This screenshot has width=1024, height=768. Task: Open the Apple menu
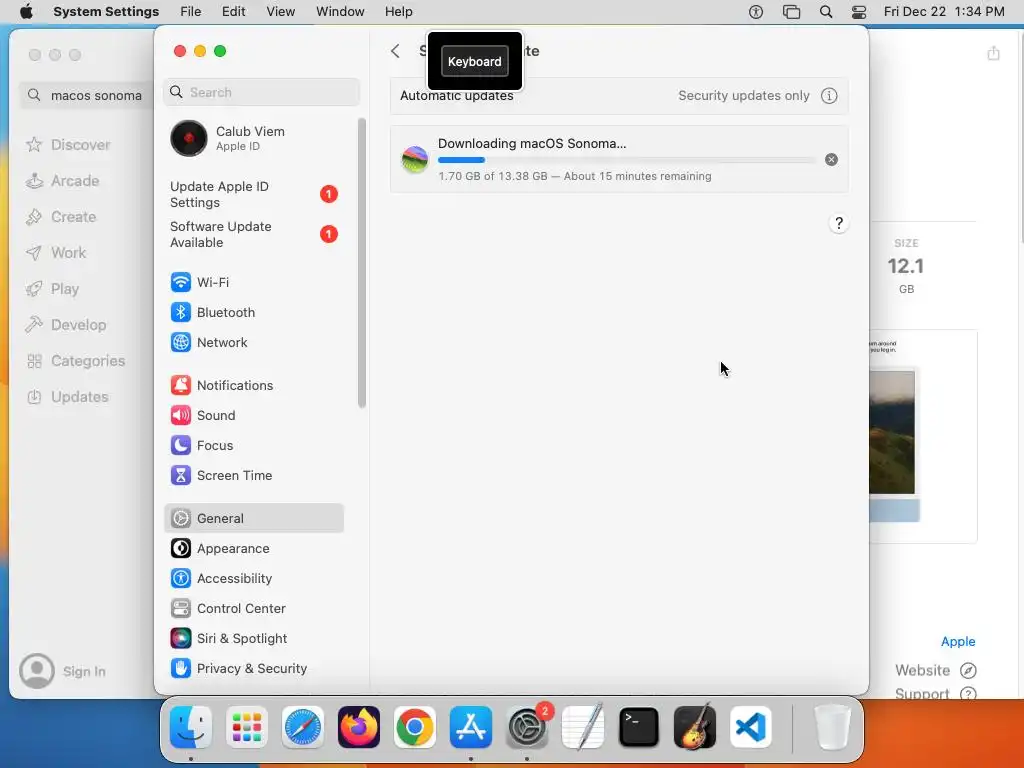point(26,12)
